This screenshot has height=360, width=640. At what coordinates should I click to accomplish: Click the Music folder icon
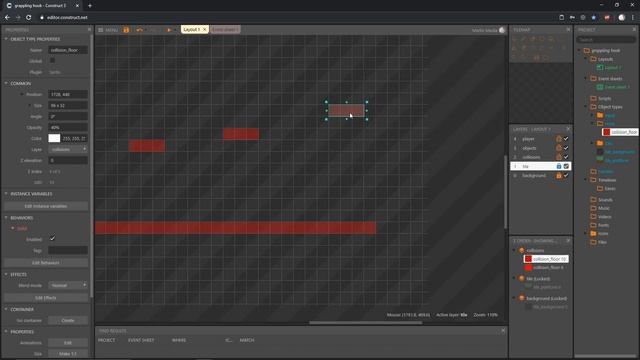coord(593,208)
